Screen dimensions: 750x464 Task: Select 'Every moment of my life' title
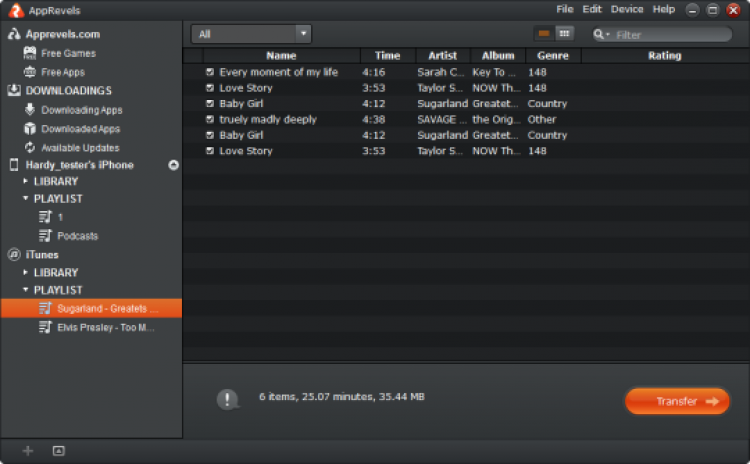pos(278,72)
